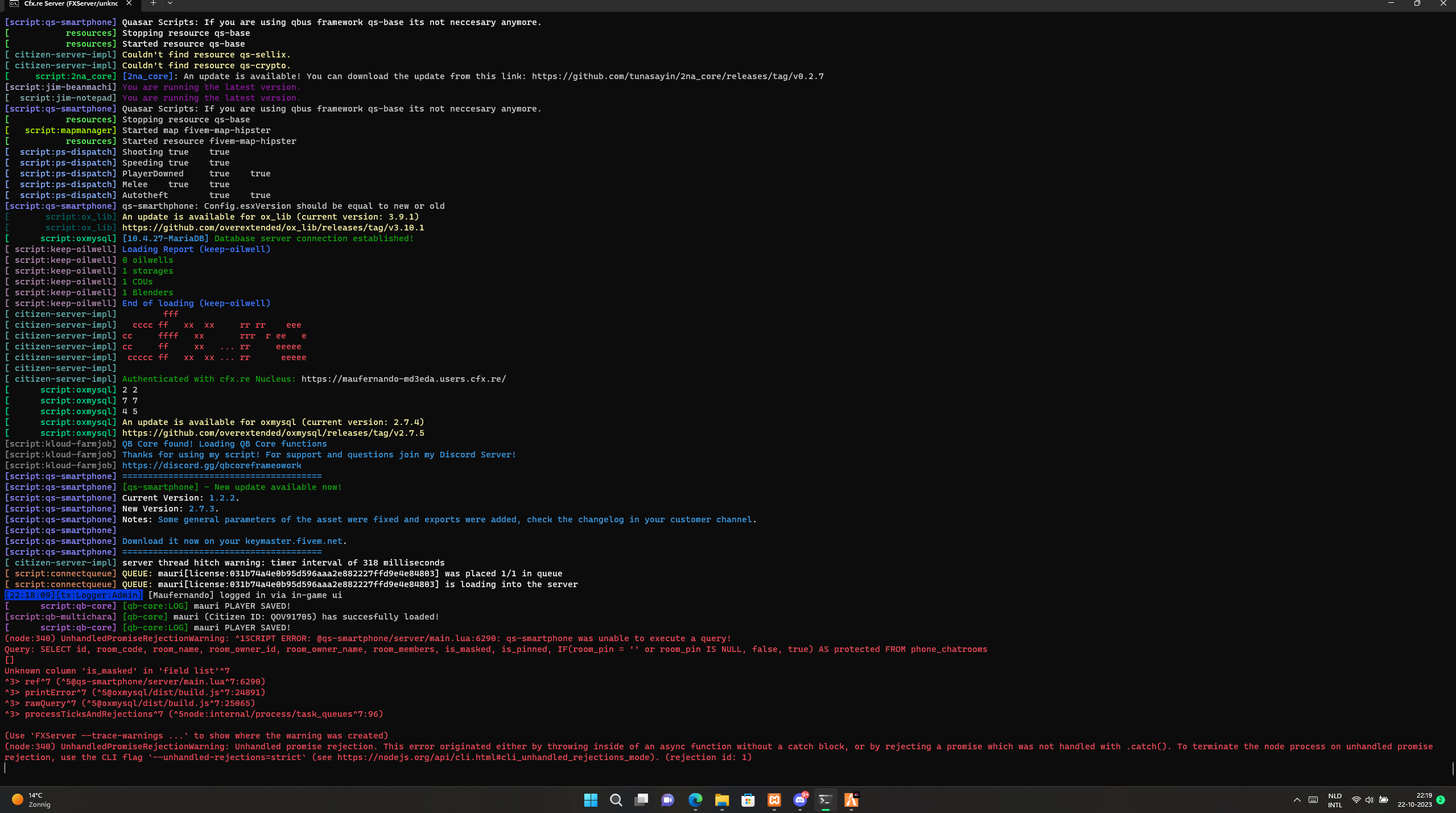Open the terminal tab dropdown chevron
The height and width of the screenshot is (813, 1456).
[169, 3]
